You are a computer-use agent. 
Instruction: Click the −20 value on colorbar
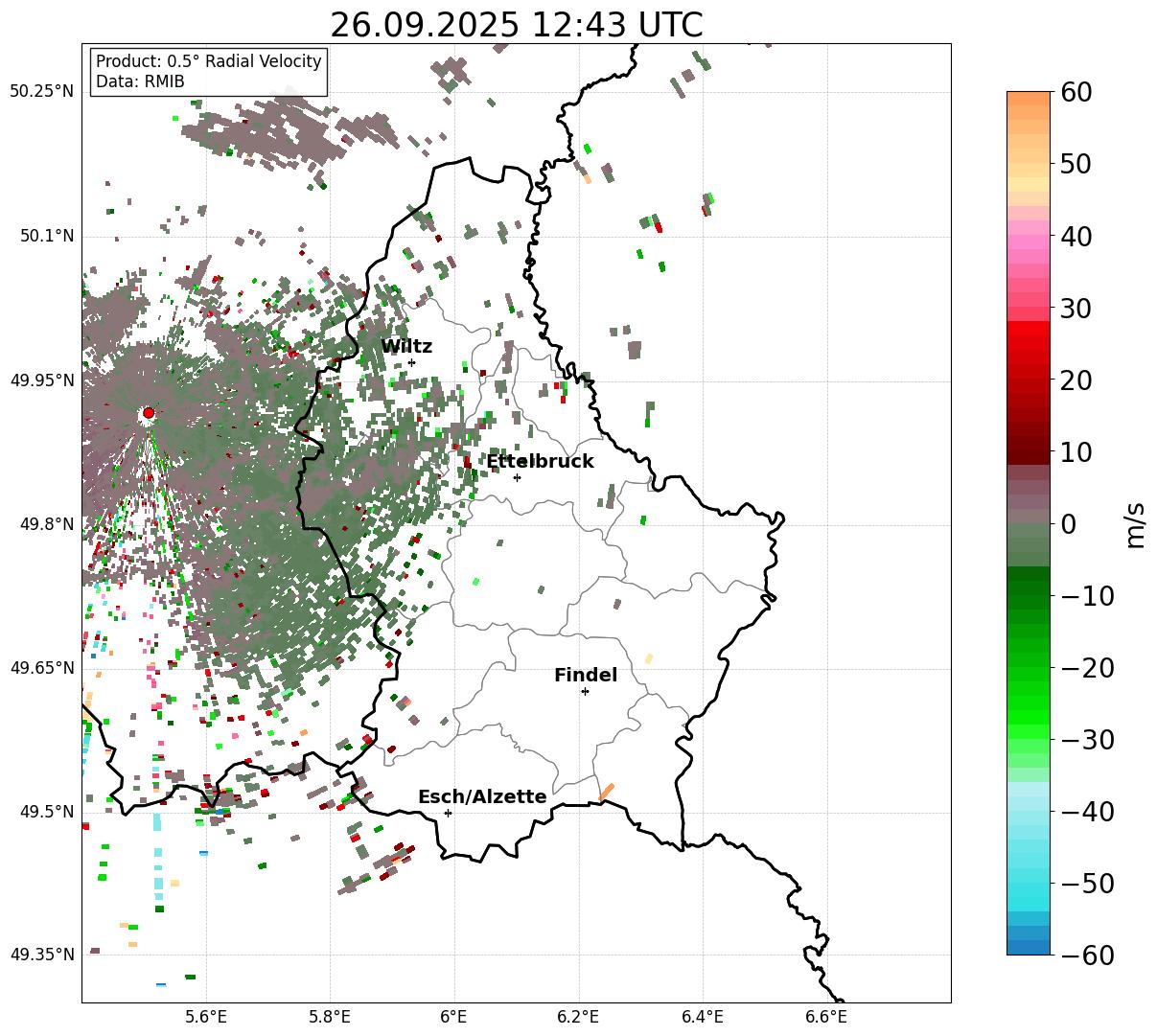[1087, 668]
